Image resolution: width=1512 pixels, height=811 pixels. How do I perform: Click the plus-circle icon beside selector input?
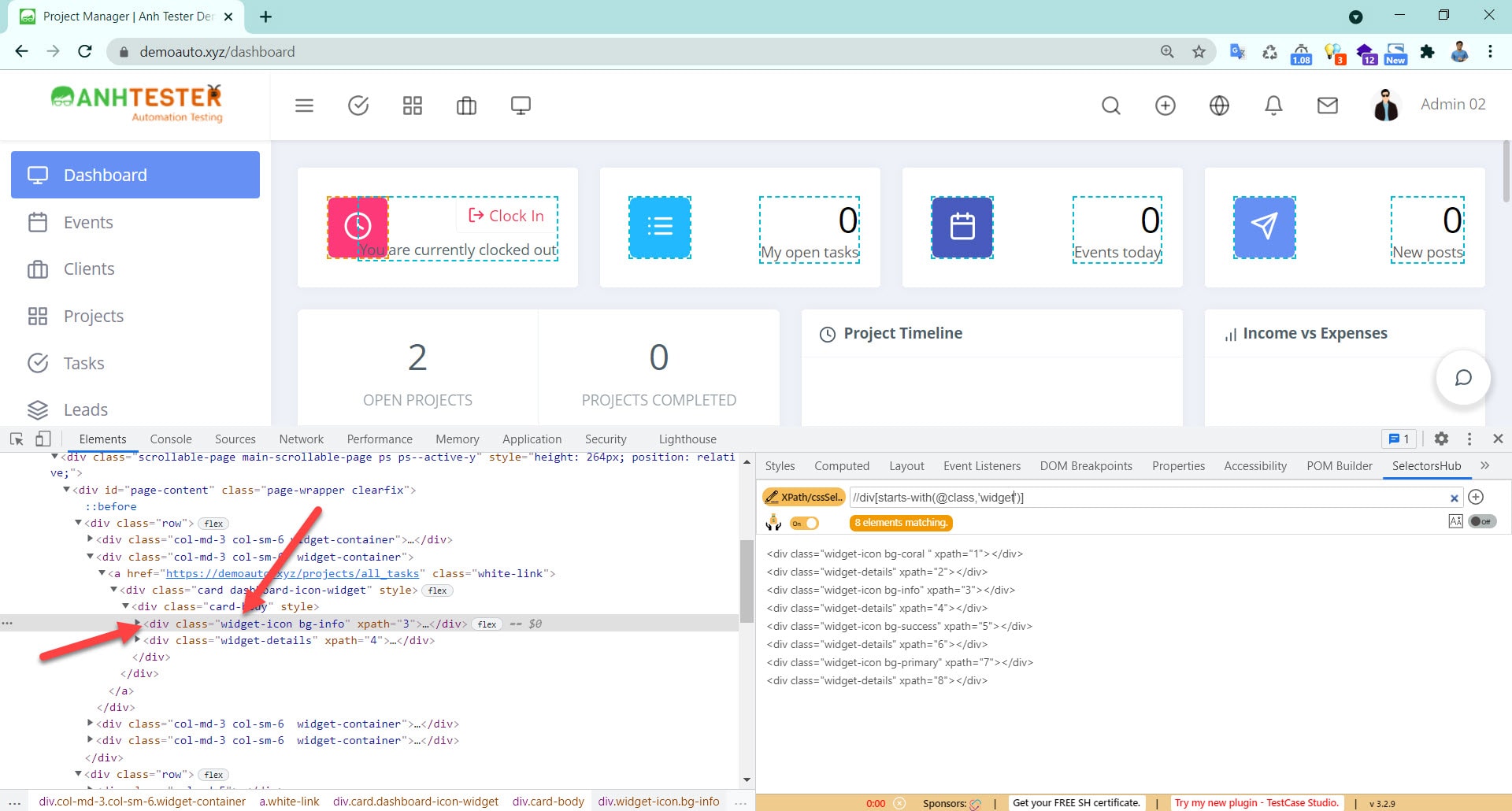[x=1477, y=497]
